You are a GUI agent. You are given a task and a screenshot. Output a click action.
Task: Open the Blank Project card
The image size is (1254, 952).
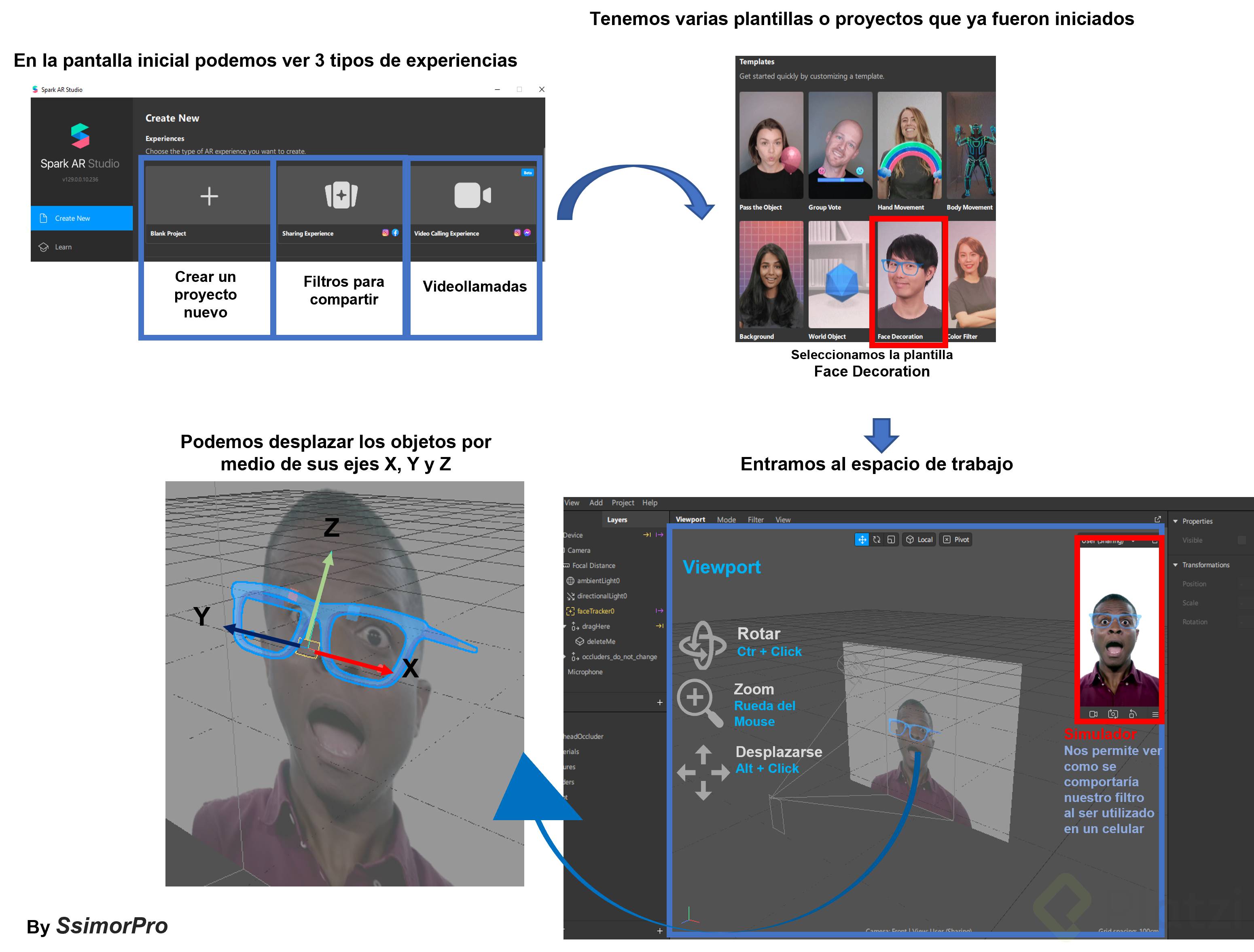[x=208, y=205]
